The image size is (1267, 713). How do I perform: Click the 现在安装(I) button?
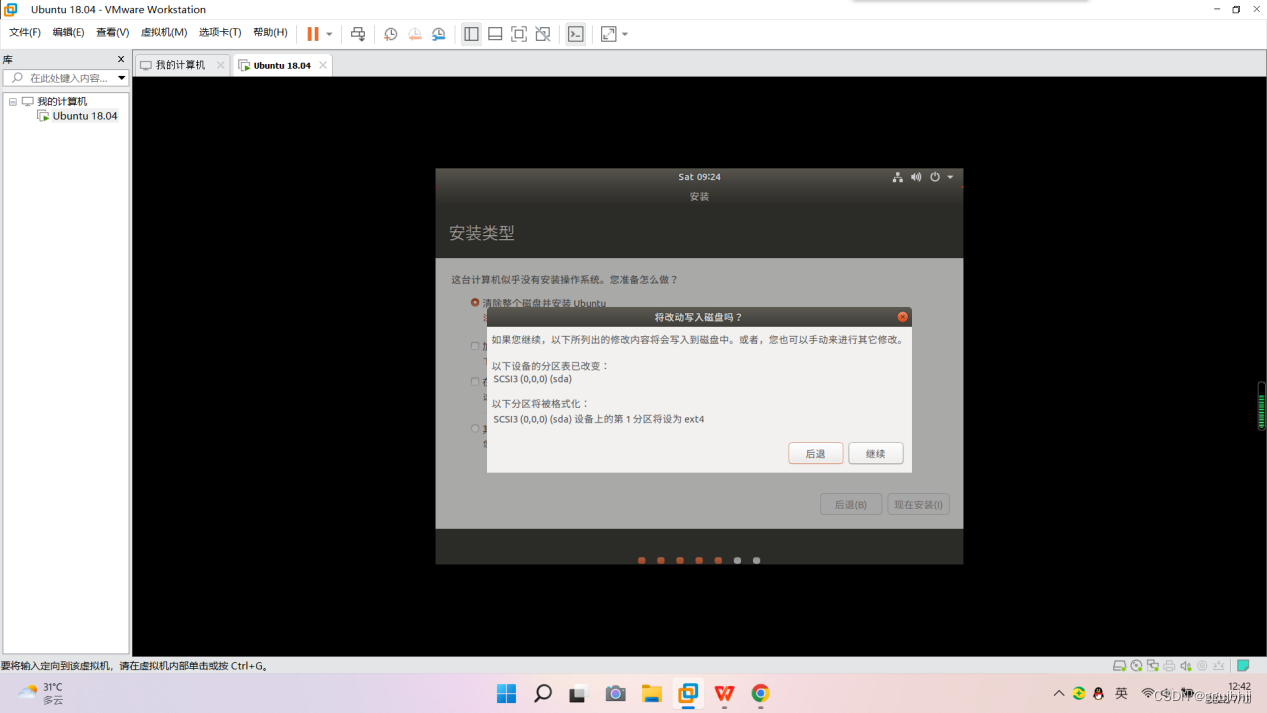coord(918,504)
